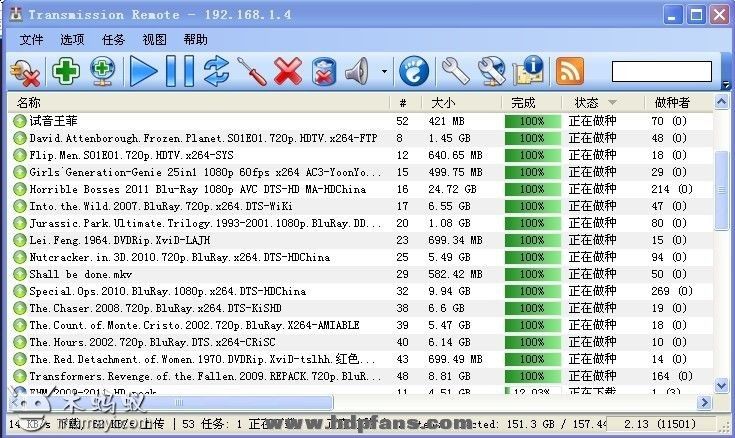This screenshot has height=438, width=735.
Task: Click the info map icon
Action: [x=528, y=70]
